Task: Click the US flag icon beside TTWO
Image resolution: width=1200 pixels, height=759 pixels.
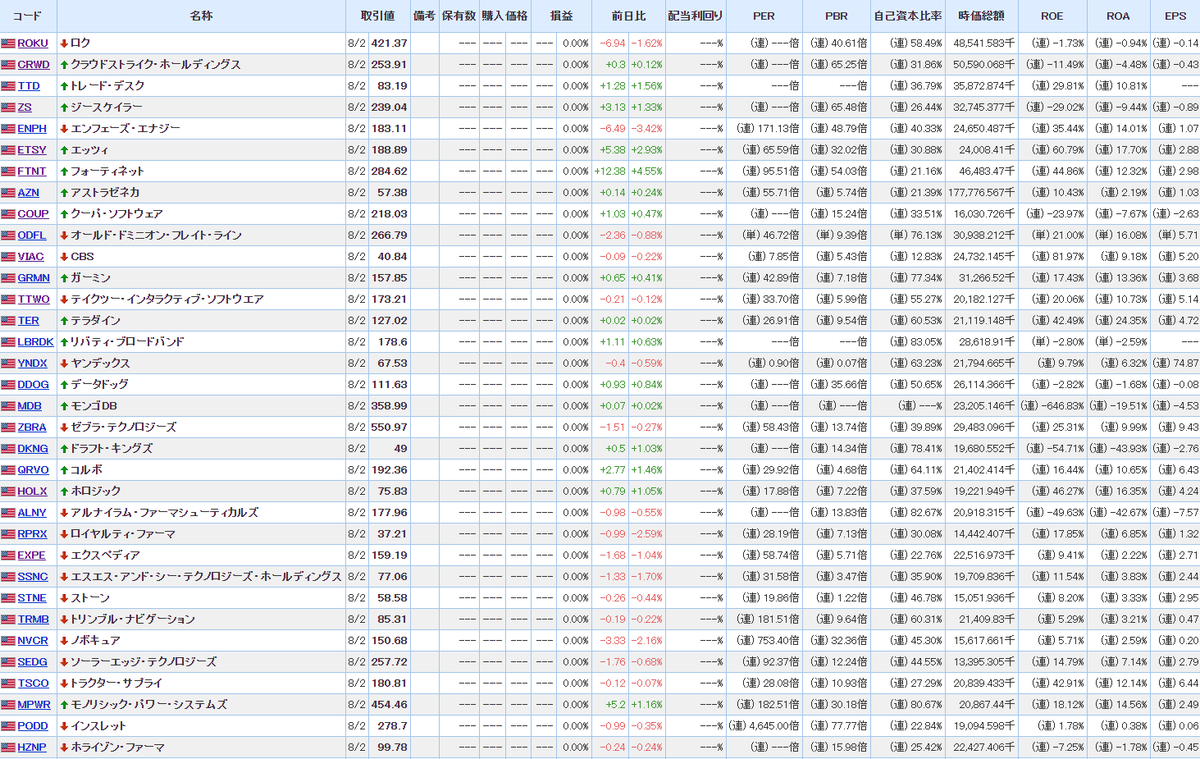Action: tap(9, 299)
